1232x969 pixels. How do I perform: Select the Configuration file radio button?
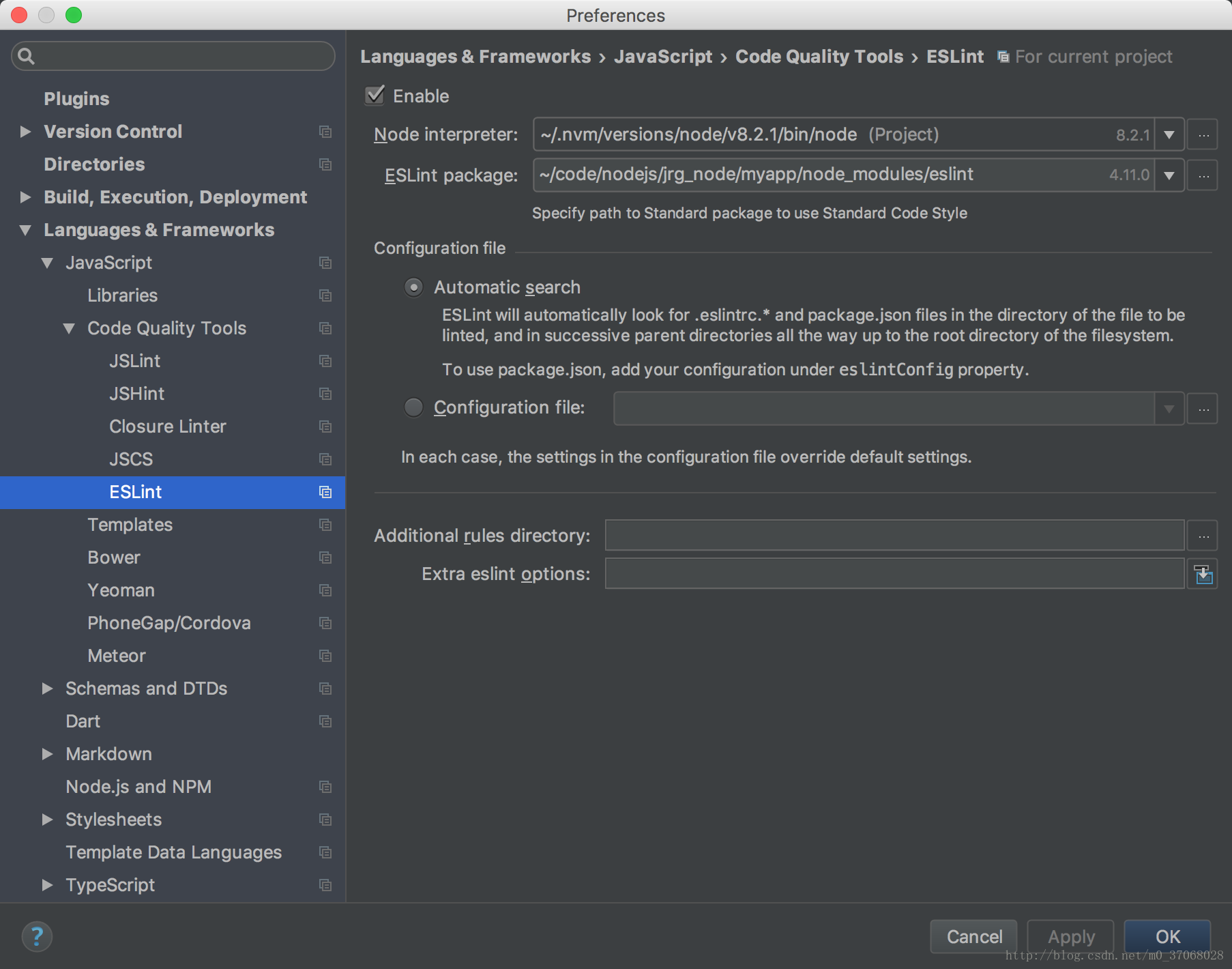[413, 407]
